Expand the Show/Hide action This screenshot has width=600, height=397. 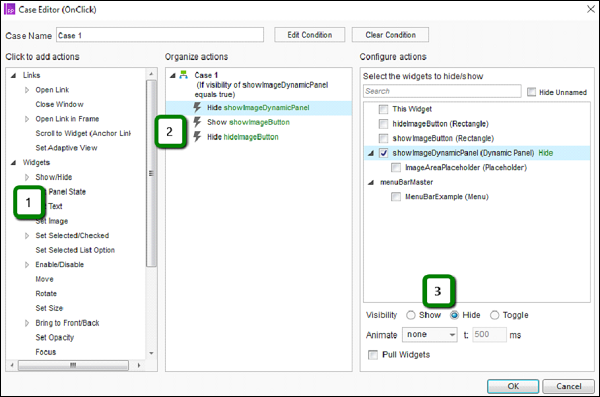[27, 177]
